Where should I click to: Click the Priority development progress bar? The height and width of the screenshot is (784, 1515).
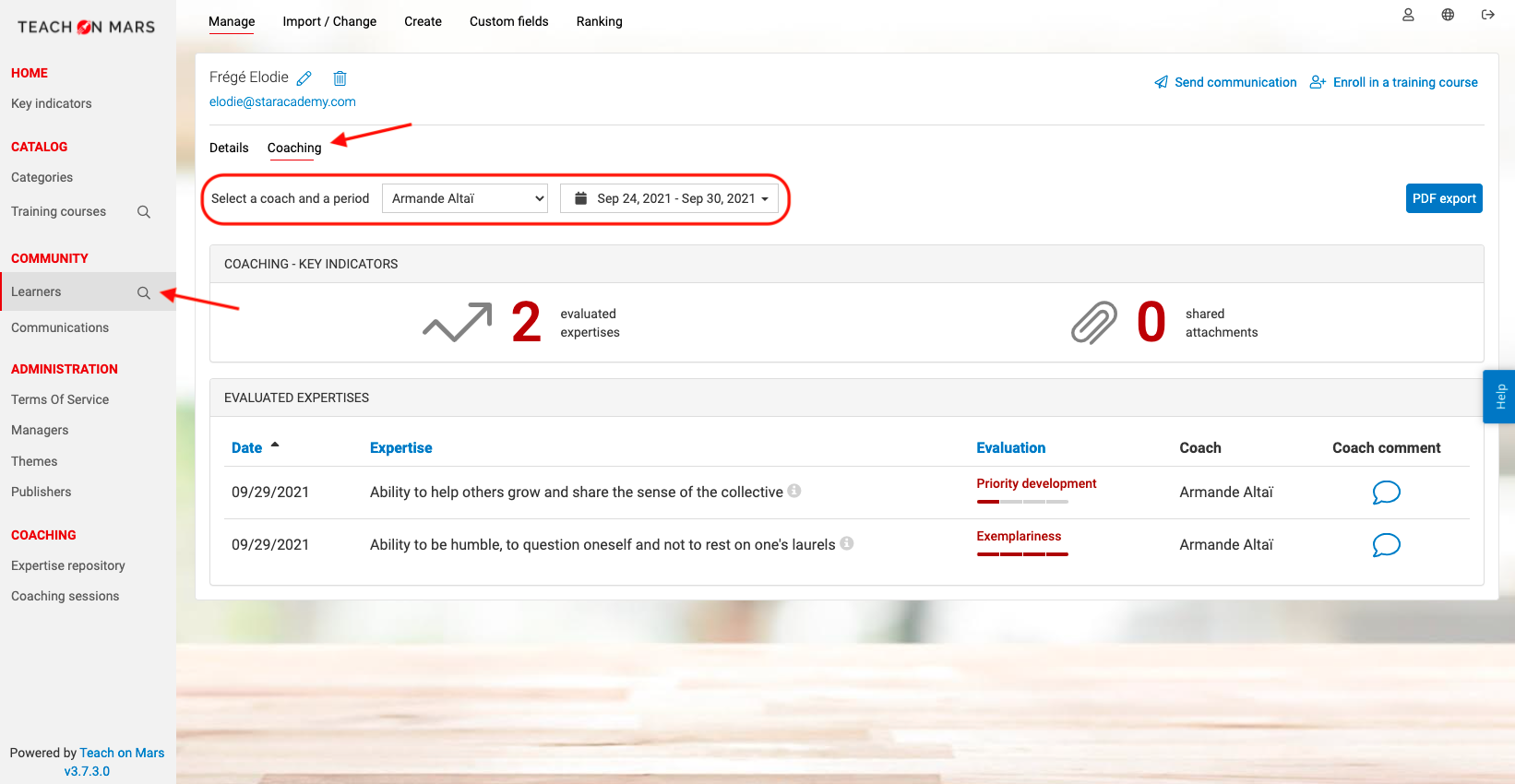pos(1022,502)
